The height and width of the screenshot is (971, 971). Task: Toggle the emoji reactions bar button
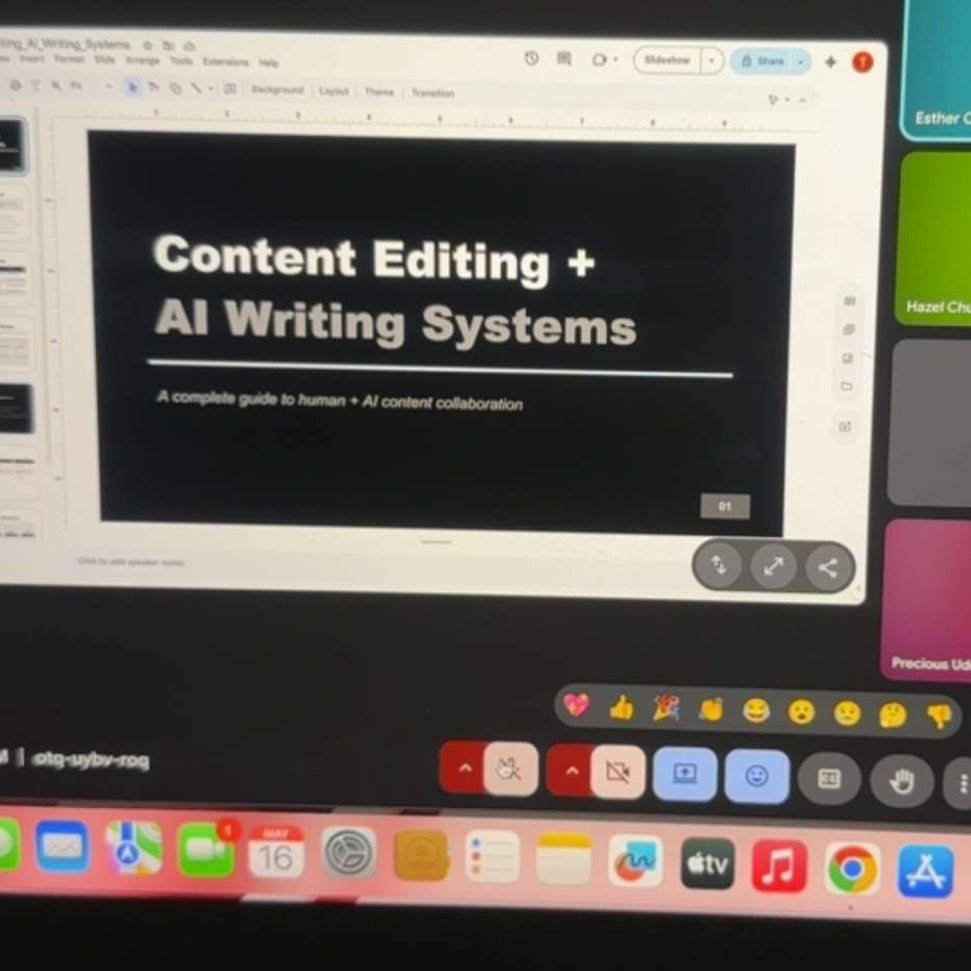click(757, 776)
